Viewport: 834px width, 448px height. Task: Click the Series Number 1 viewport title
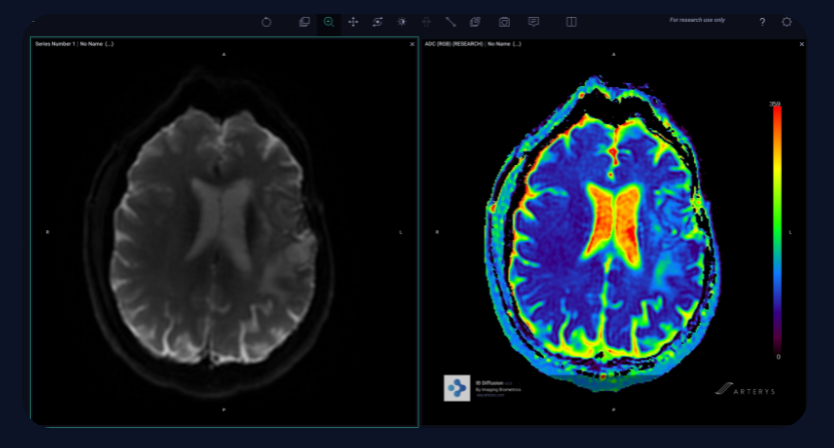click(74, 44)
